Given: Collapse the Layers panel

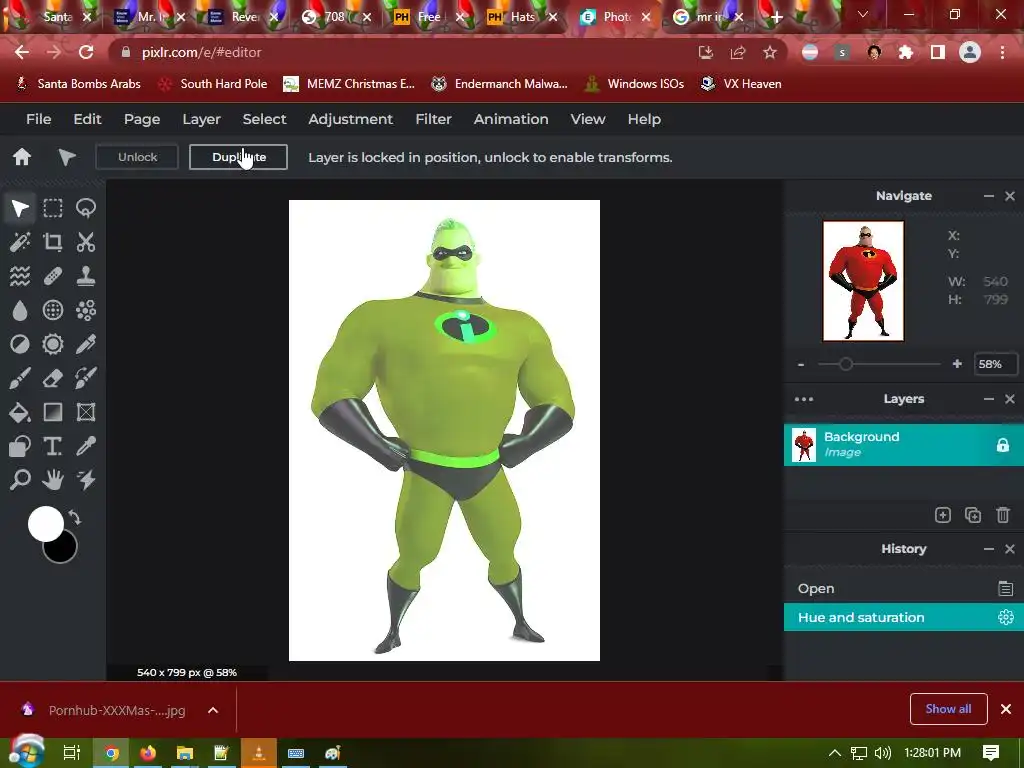Looking at the screenshot, I should click(x=989, y=399).
